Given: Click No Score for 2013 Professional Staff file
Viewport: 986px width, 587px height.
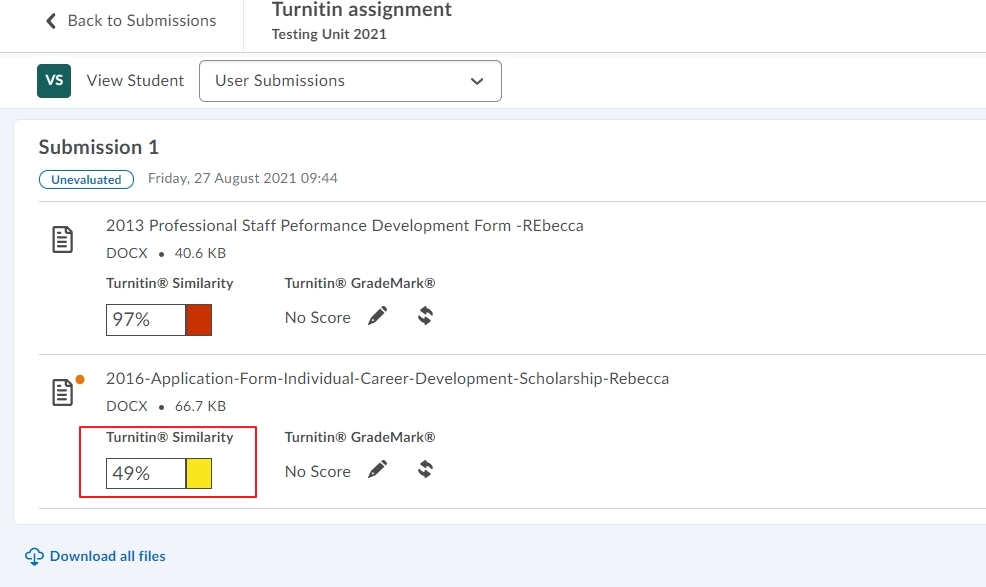Looking at the screenshot, I should pyautogui.click(x=318, y=318).
